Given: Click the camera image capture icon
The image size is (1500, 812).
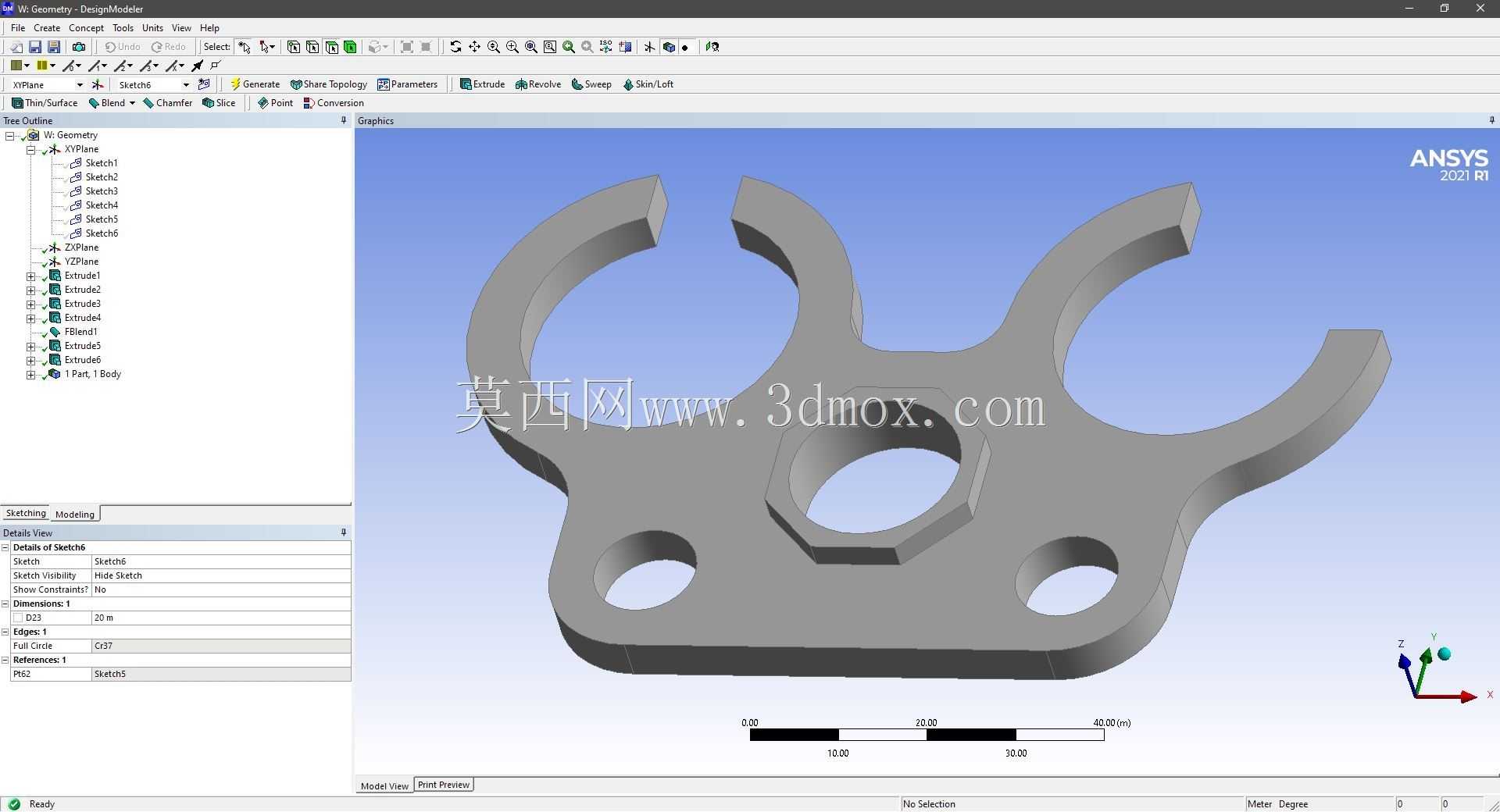Looking at the screenshot, I should pyautogui.click(x=79, y=47).
